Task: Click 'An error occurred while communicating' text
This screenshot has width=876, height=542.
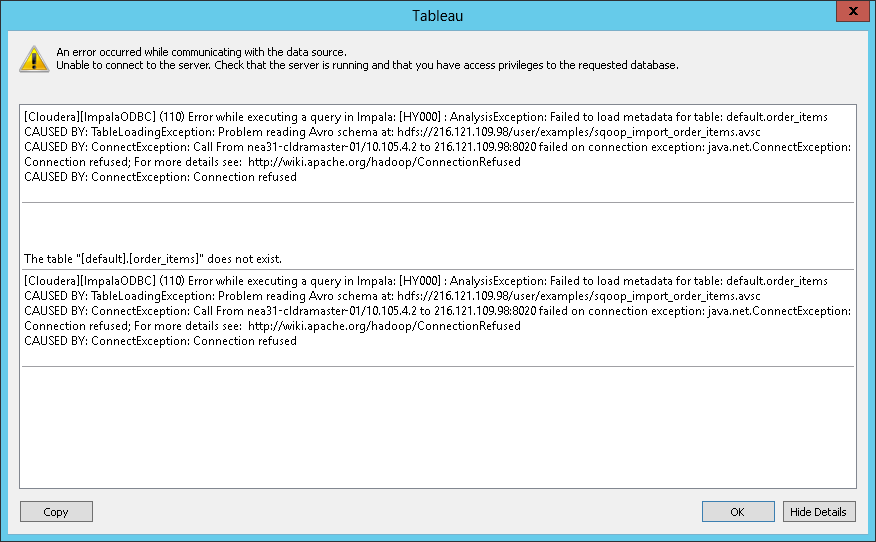Action: (201, 52)
